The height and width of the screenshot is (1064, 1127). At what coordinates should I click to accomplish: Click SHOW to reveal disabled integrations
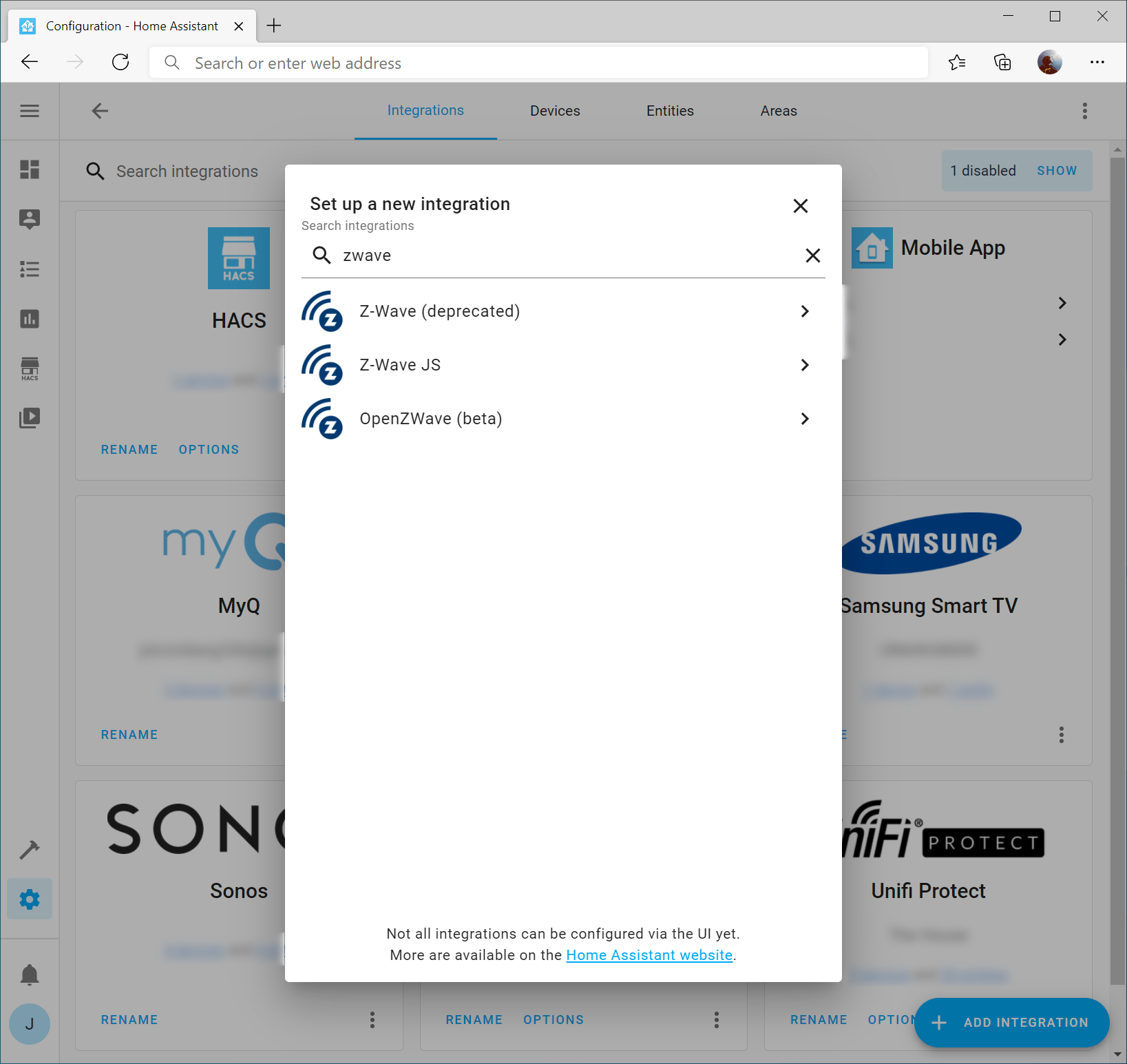point(1057,170)
